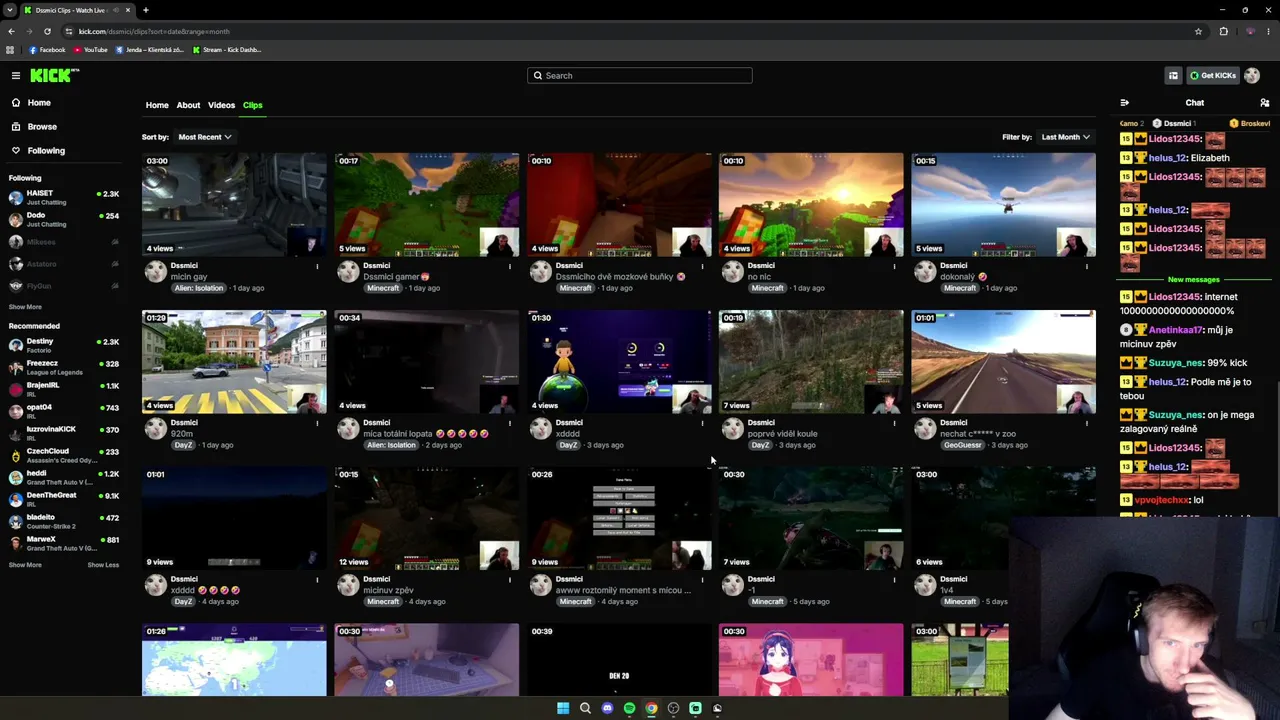Expand Show More under Recommended
The width and height of the screenshot is (1280, 720).
click(25, 565)
